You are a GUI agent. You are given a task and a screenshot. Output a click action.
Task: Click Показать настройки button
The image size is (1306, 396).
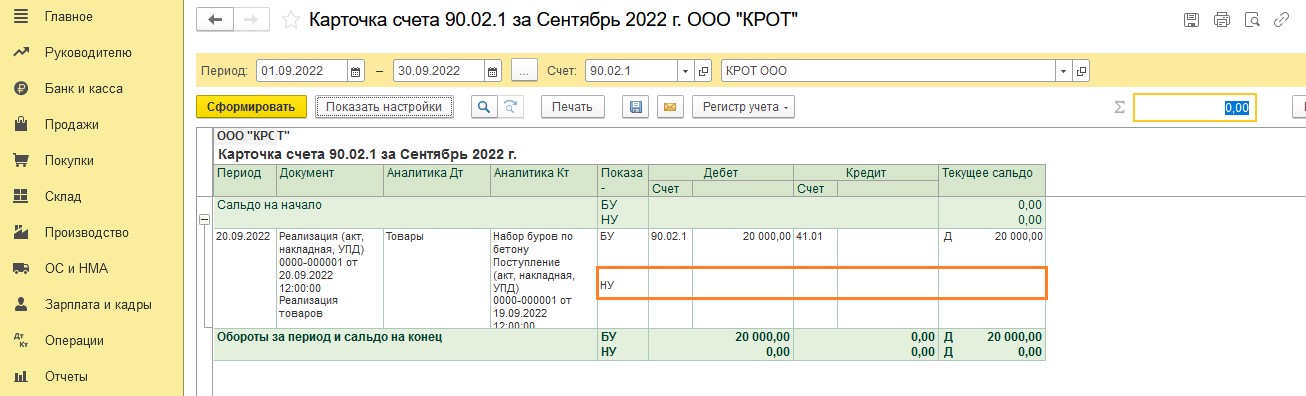(x=384, y=107)
